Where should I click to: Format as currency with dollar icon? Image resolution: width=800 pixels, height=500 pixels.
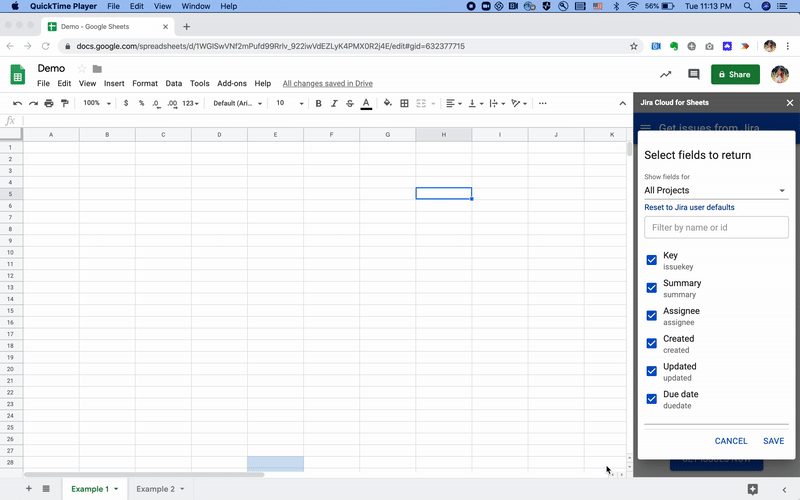coord(126,103)
